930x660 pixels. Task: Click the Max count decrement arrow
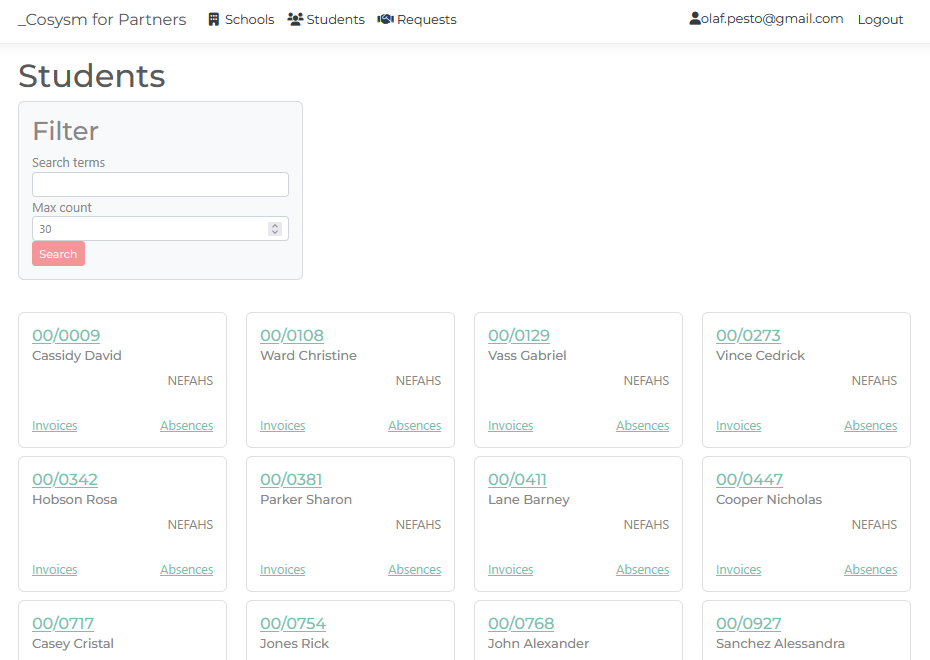pos(274,232)
